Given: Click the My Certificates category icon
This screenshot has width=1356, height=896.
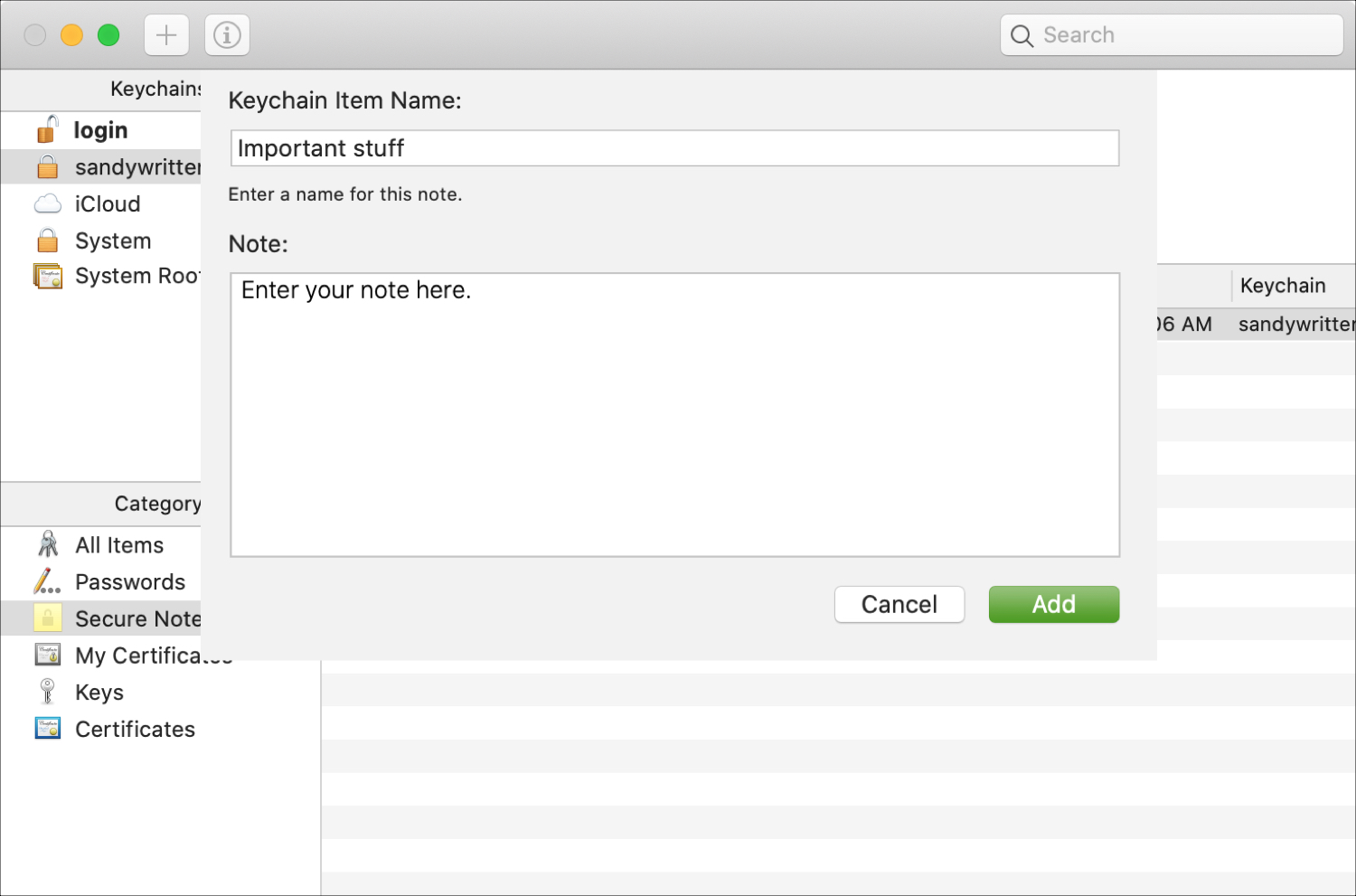Looking at the screenshot, I should (x=48, y=655).
